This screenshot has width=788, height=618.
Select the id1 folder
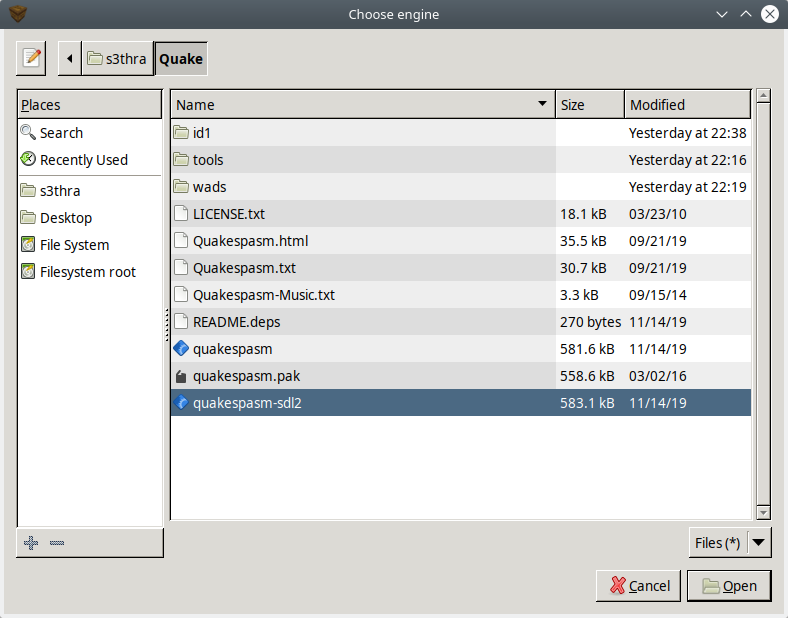tap(461, 133)
